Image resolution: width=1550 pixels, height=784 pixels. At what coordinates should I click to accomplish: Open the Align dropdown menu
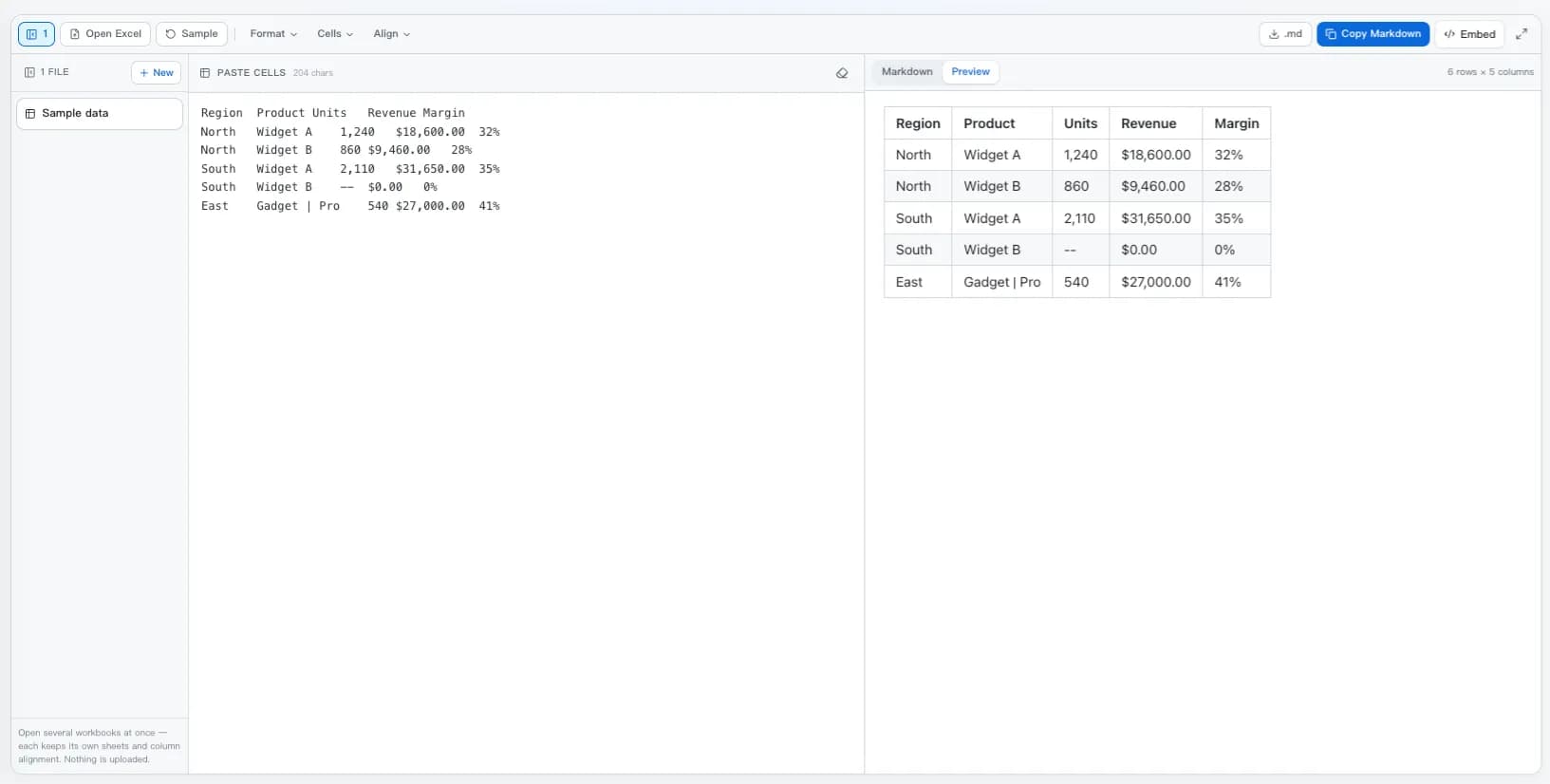click(392, 34)
